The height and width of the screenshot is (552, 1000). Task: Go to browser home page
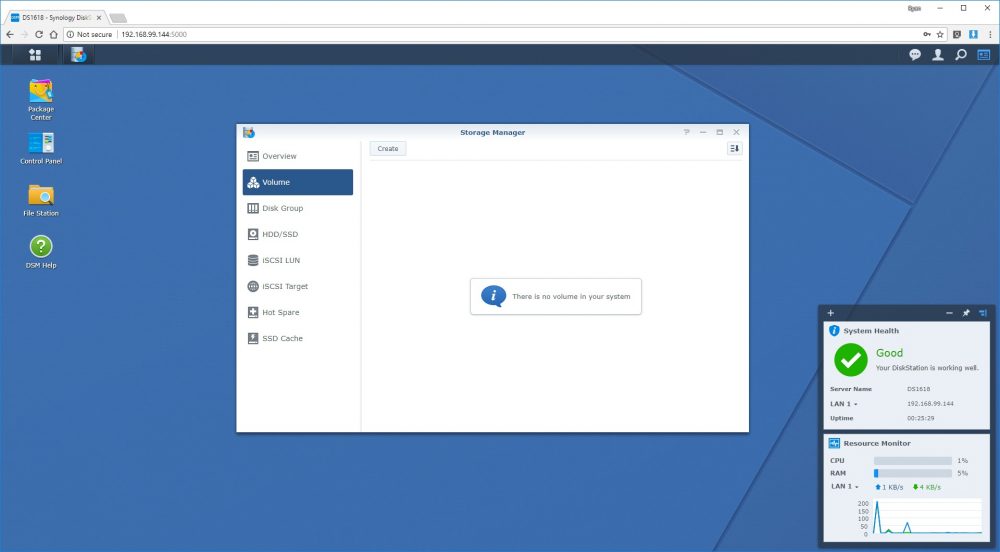click(54, 34)
